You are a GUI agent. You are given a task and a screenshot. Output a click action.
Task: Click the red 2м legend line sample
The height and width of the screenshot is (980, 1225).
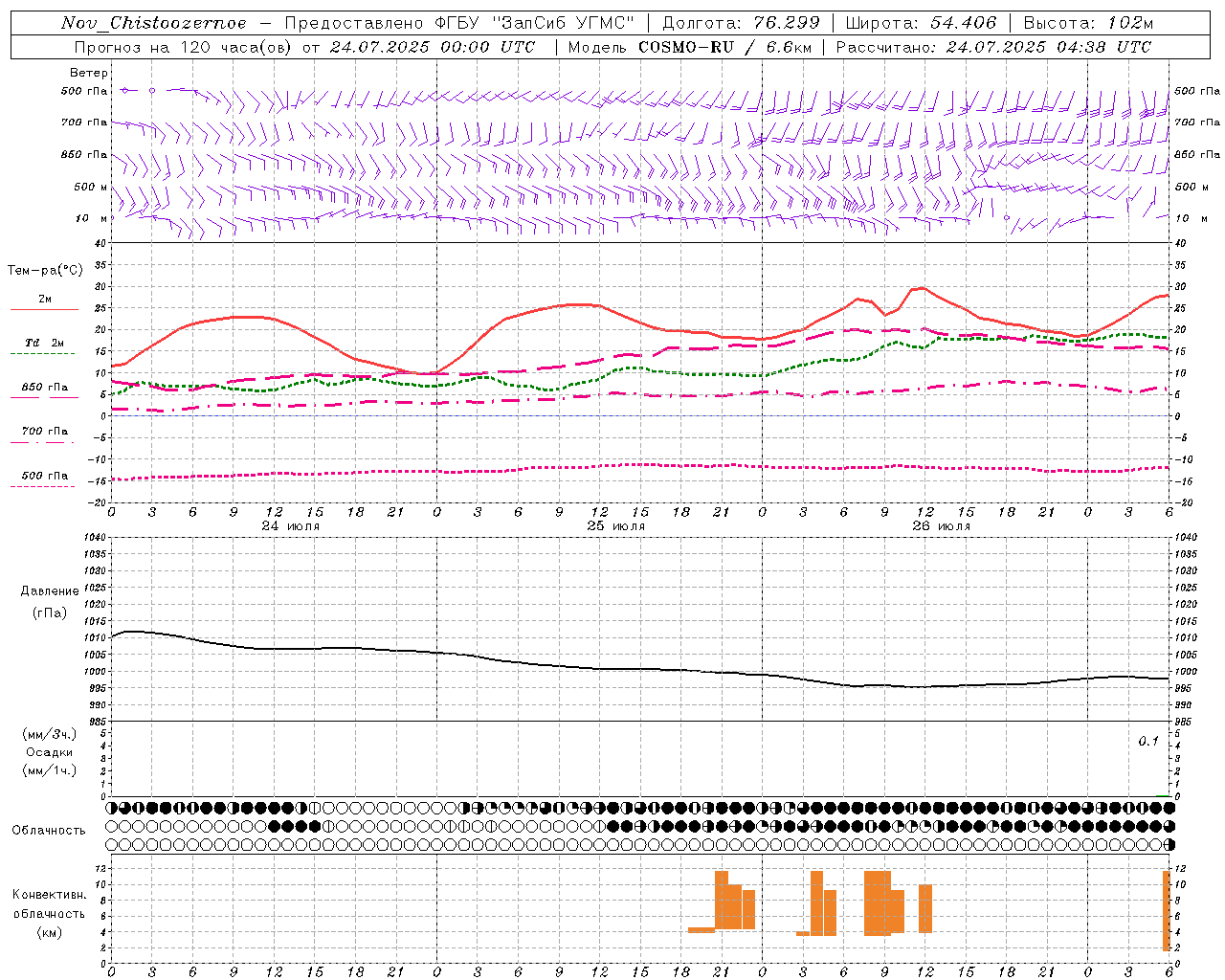click(x=44, y=310)
